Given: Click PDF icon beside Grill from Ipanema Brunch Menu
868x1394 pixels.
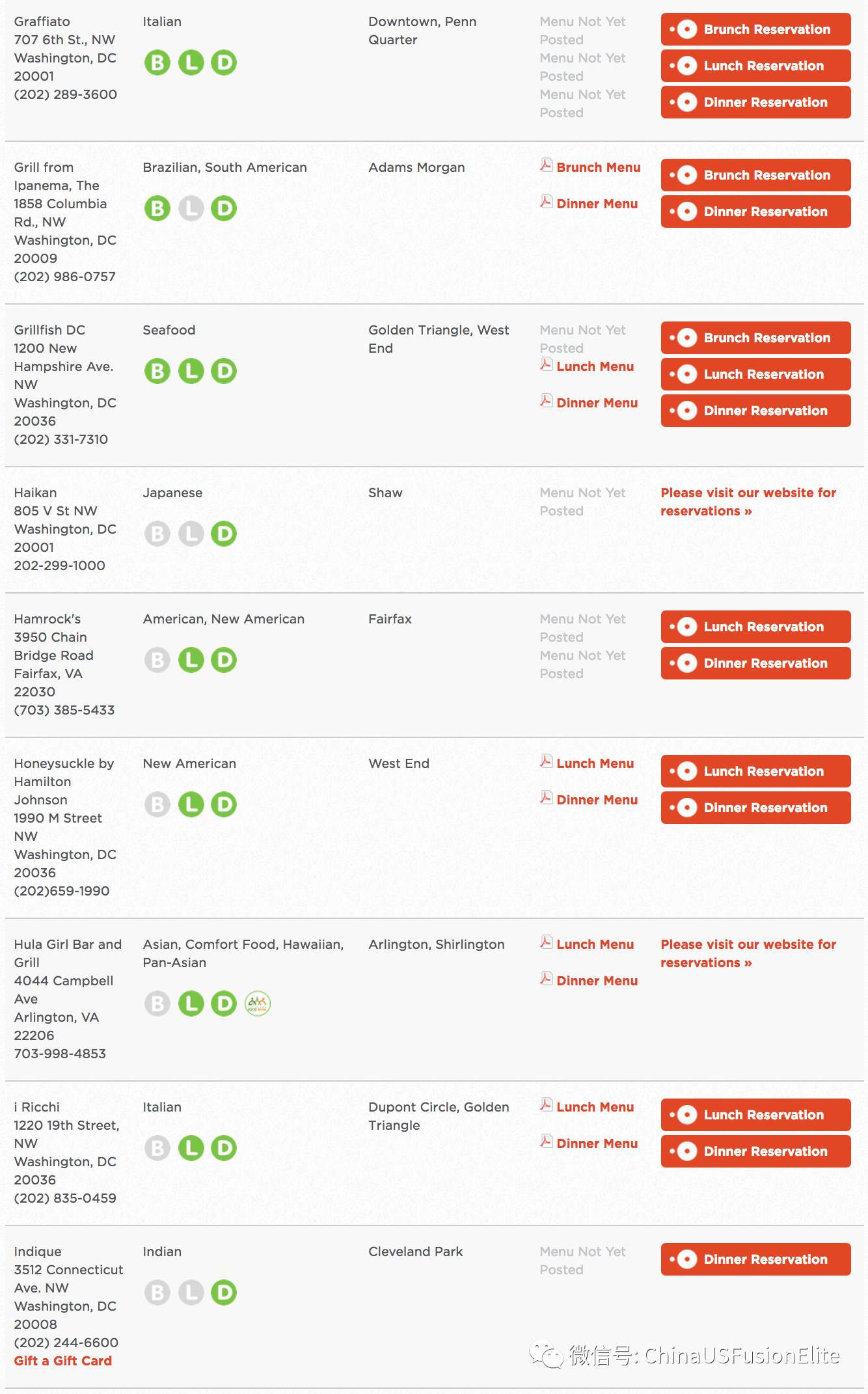Looking at the screenshot, I should [x=547, y=165].
